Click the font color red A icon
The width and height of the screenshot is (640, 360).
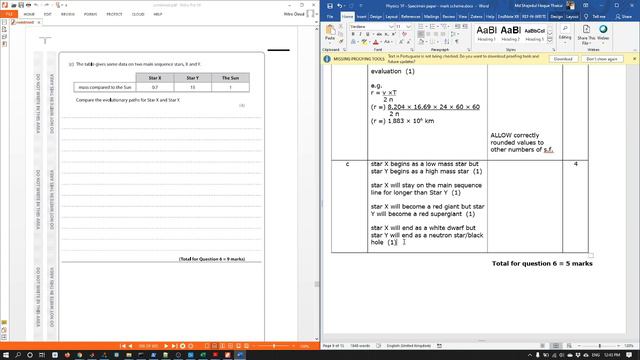click(376, 42)
